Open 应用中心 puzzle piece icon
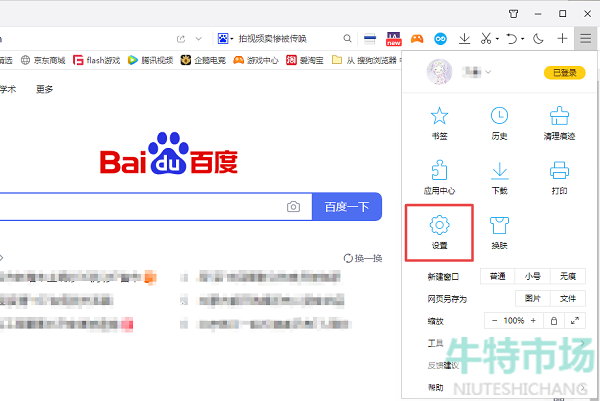The height and width of the screenshot is (401, 600). 439,170
